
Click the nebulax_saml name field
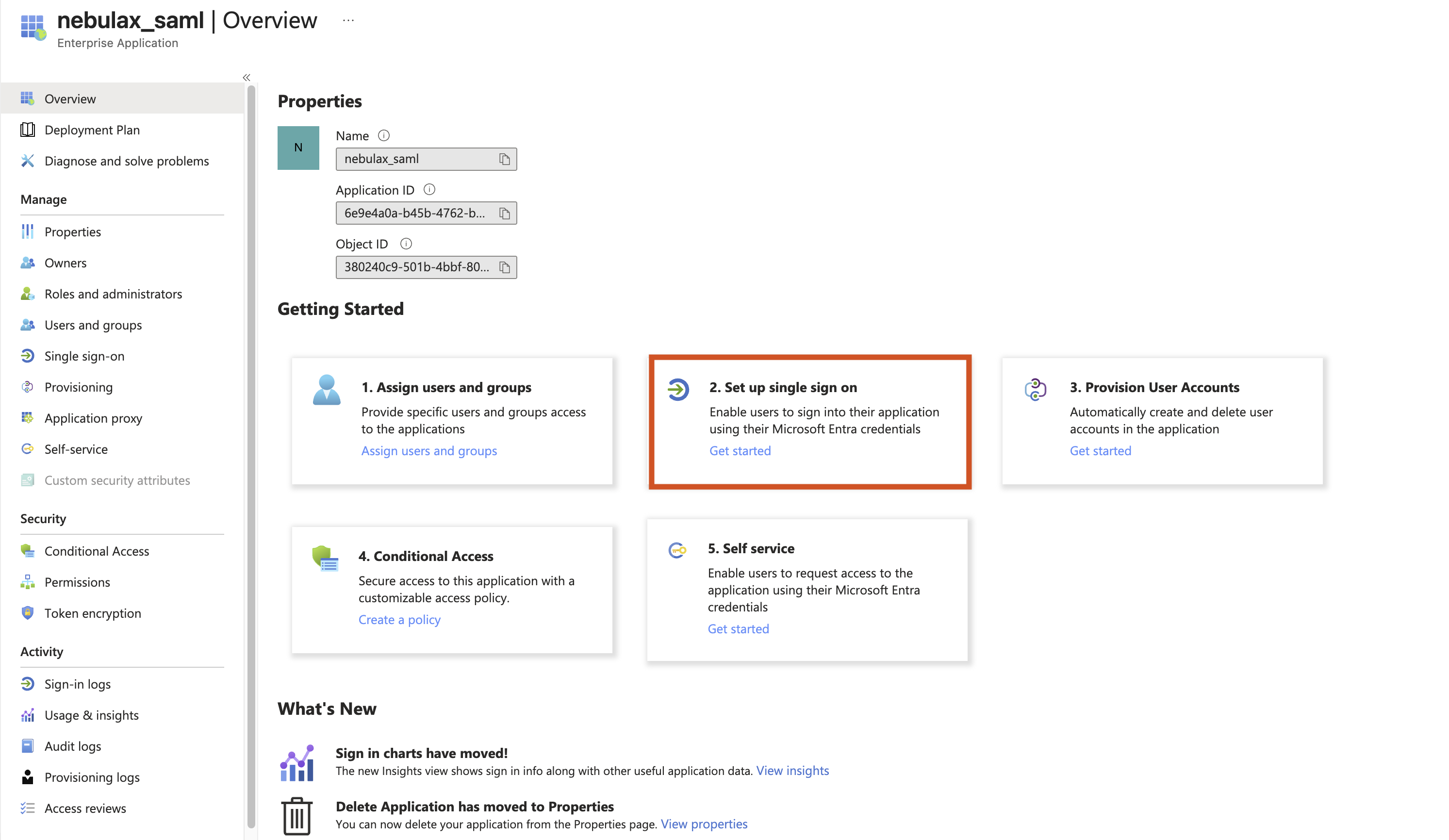pyautogui.click(x=426, y=159)
